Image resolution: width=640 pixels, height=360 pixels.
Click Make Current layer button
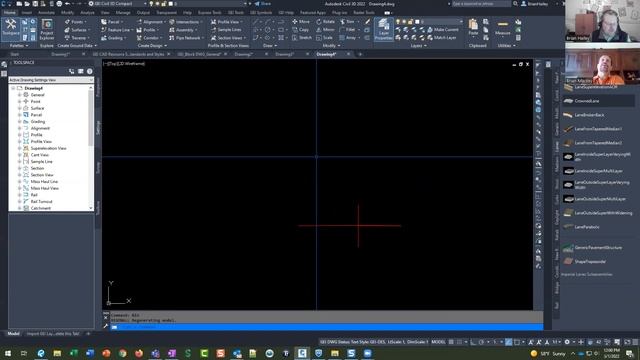coord(443,30)
